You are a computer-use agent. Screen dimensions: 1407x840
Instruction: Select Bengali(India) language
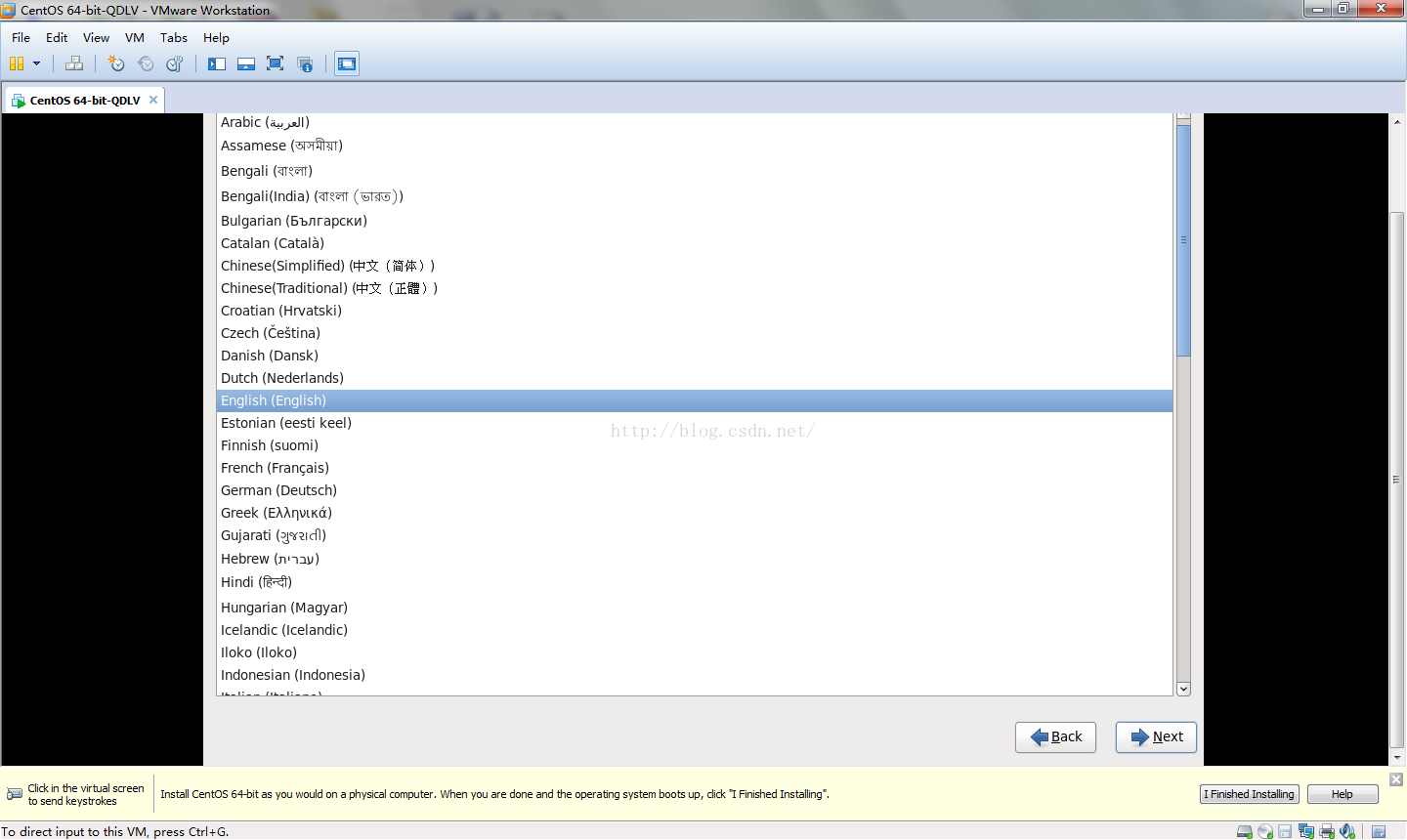pyautogui.click(x=694, y=196)
